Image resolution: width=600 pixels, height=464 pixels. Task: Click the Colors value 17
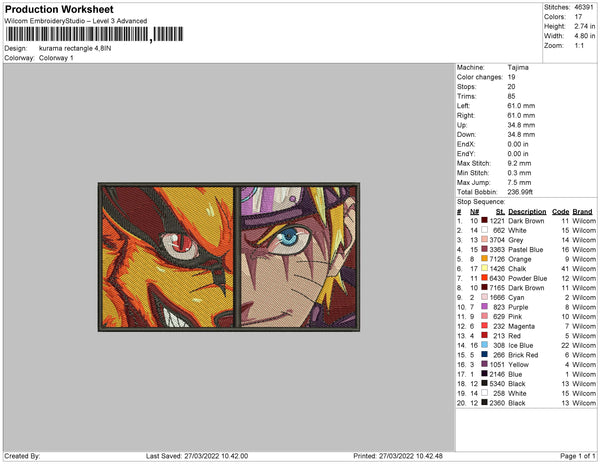(x=578, y=17)
